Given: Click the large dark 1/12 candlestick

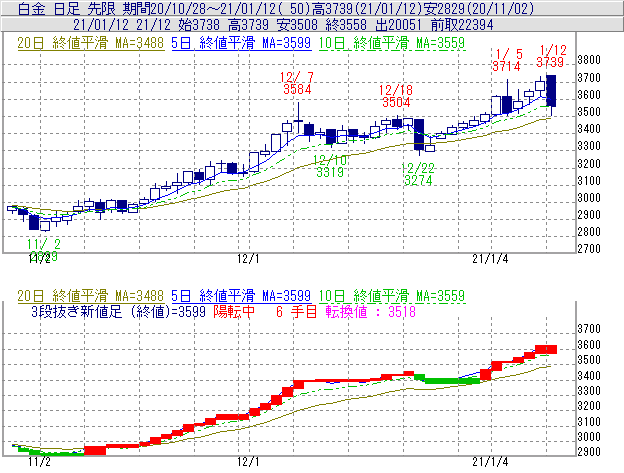Looking at the screenshot, I should click(x=551, y=91).
